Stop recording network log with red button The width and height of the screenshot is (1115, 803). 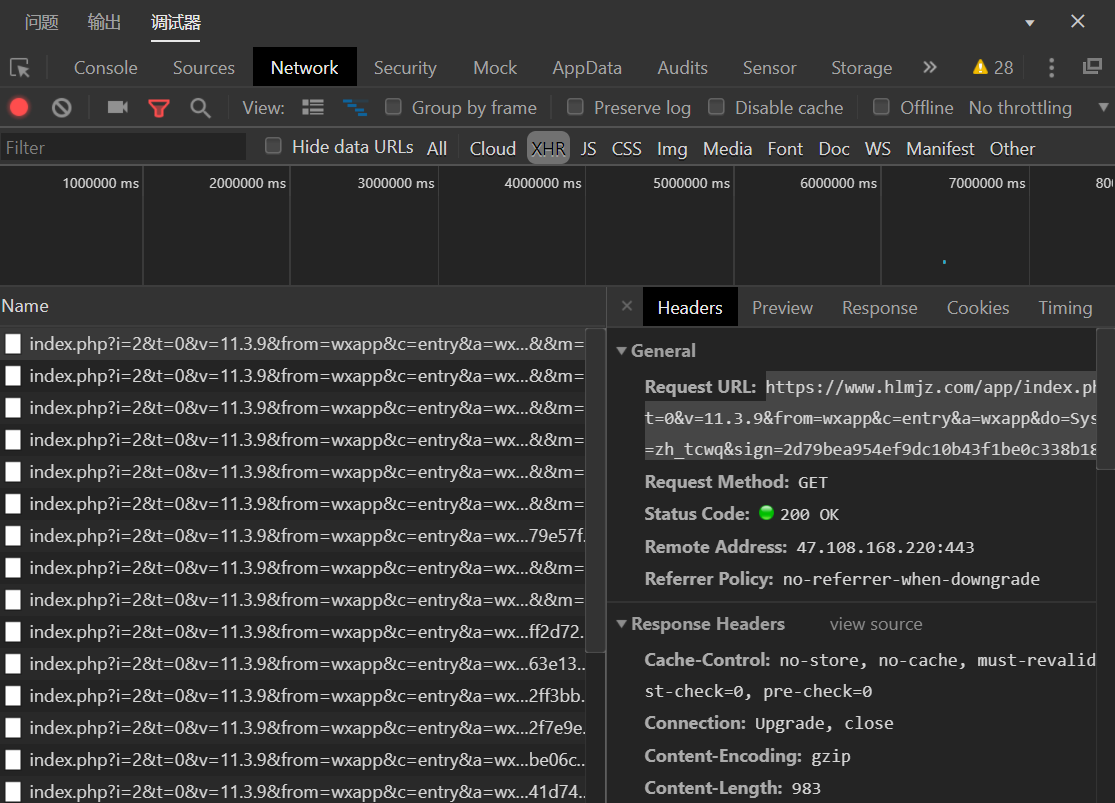pos(19,107)
